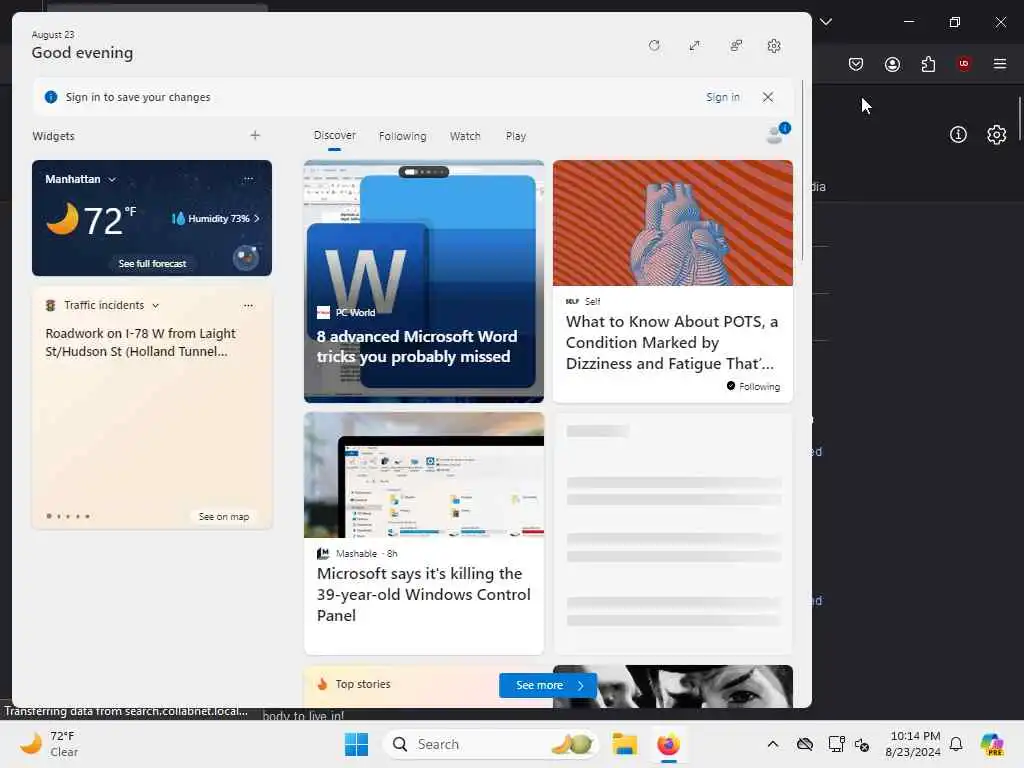
Task: Click the taskbar Search box
Action: tap(490, 744)
